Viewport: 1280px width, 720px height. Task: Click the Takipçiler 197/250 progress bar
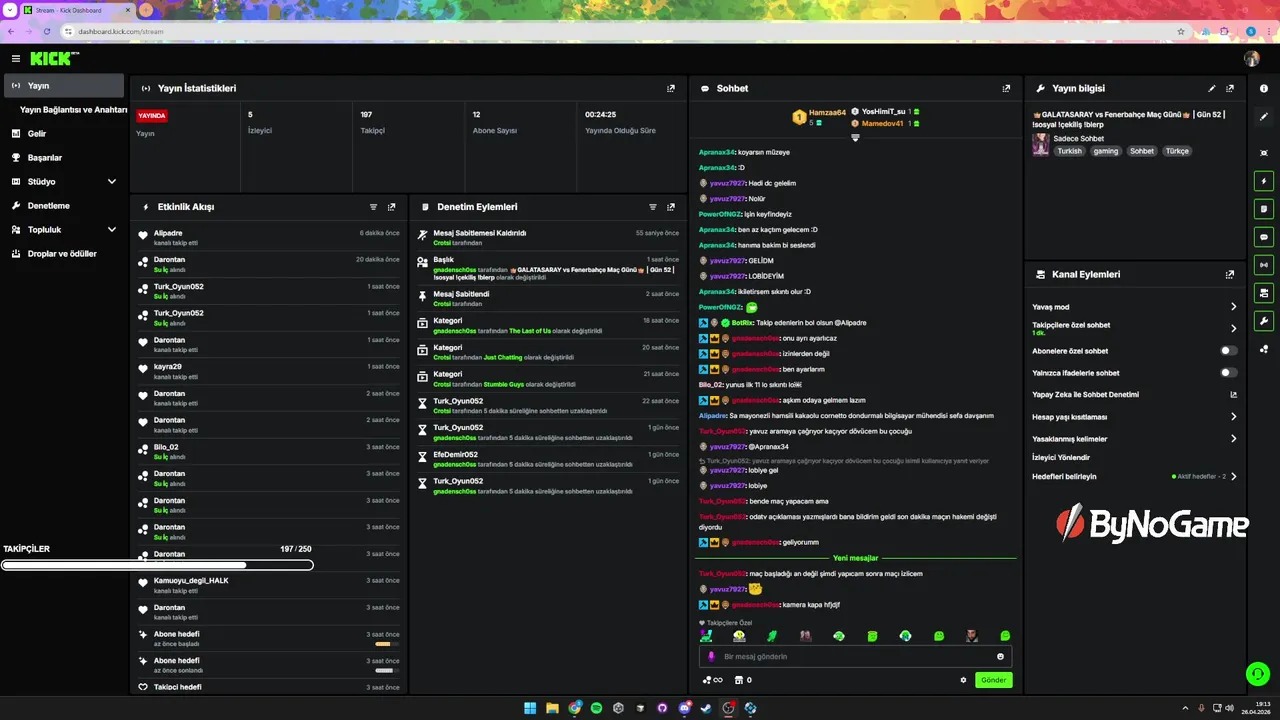tap(157, 565)
